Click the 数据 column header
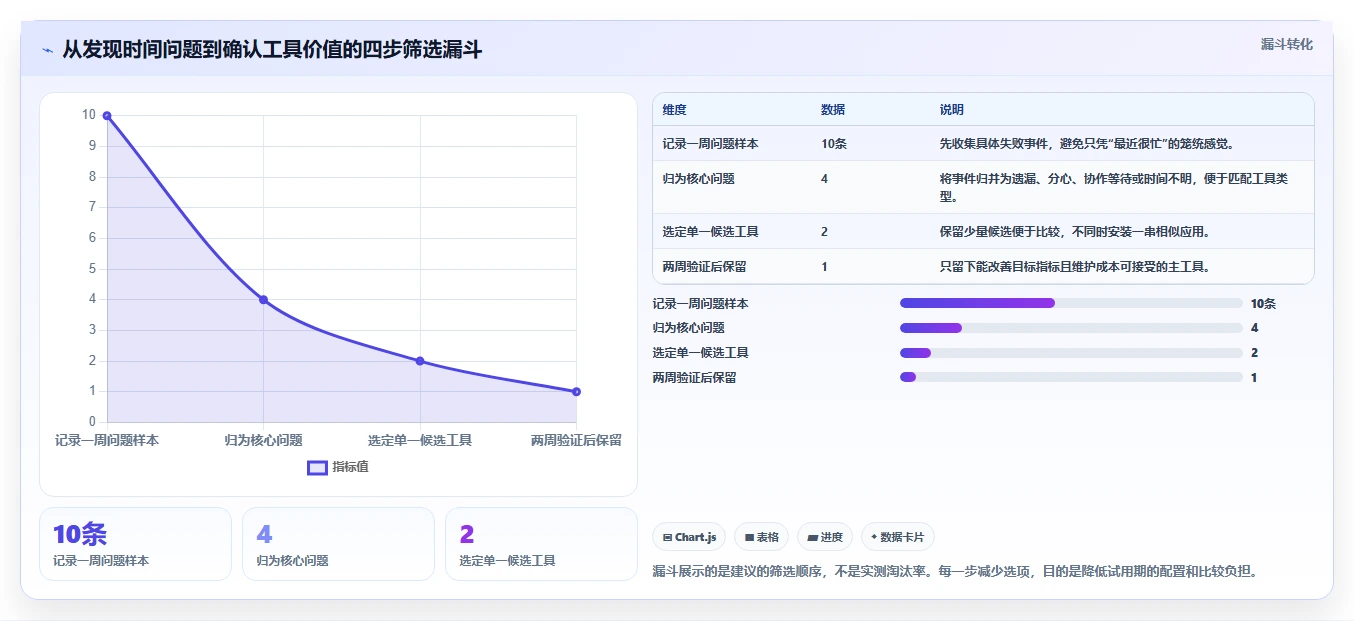The height and width of the screenshot is (621, 1354). click(x=833, y=110)
